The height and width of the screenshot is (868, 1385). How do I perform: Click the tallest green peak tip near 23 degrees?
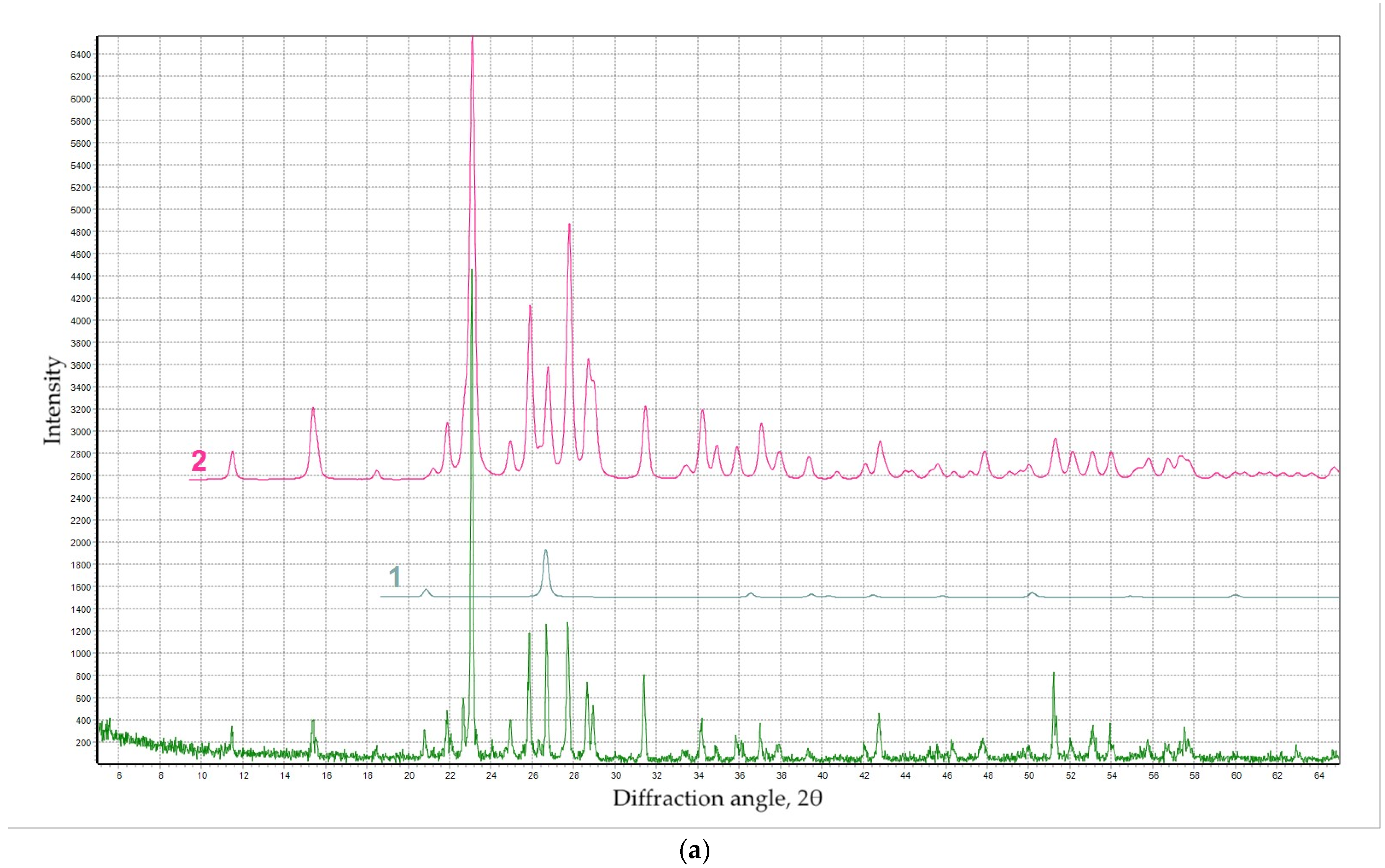pos(471,271)
